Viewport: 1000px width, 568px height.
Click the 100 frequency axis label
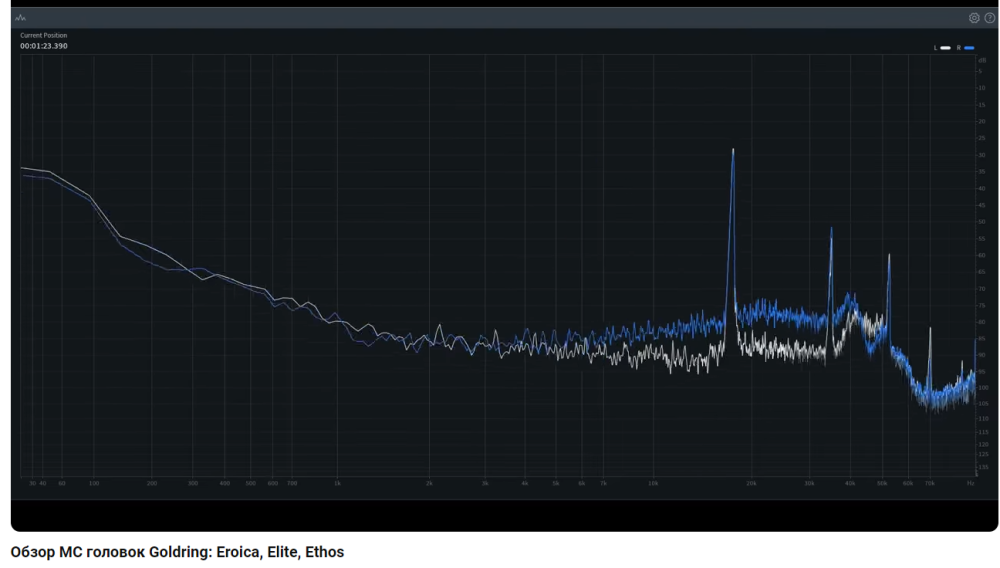click(93, 483)
